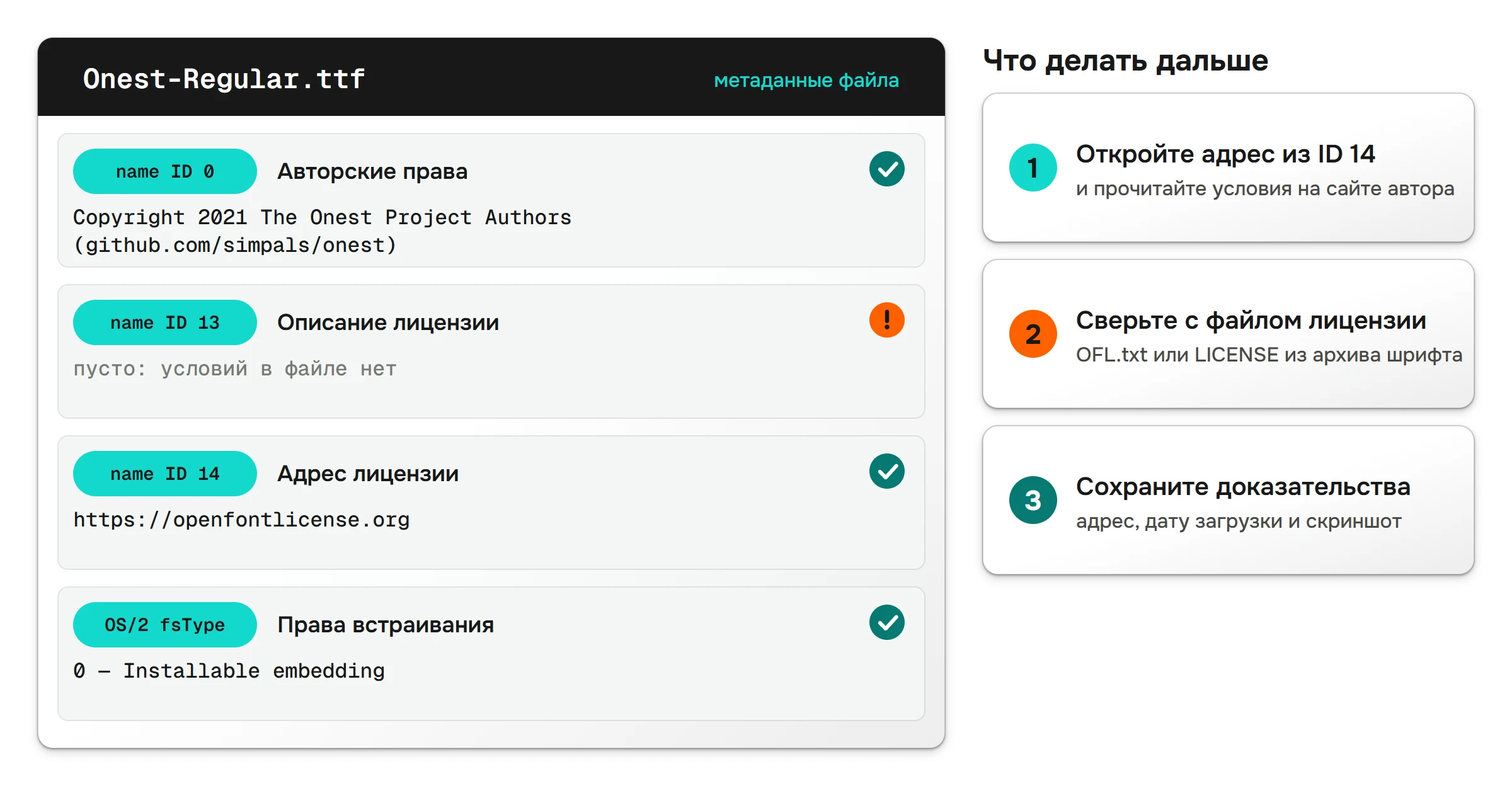
Task: Click the green checkmark beside Адрес лицензии
Action: [x=886, y=471]
